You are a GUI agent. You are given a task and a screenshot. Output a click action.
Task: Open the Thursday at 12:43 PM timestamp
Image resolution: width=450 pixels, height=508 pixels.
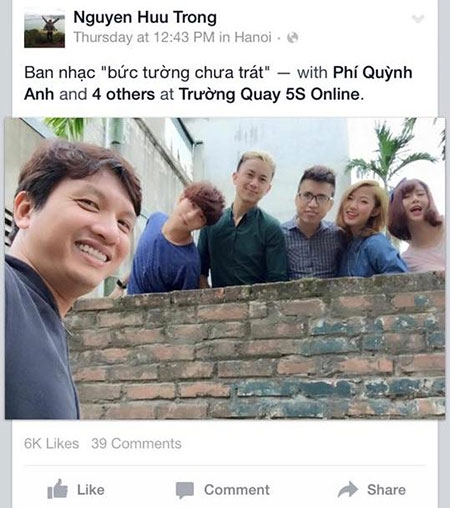pyautogui.click(x=144, y=37)
